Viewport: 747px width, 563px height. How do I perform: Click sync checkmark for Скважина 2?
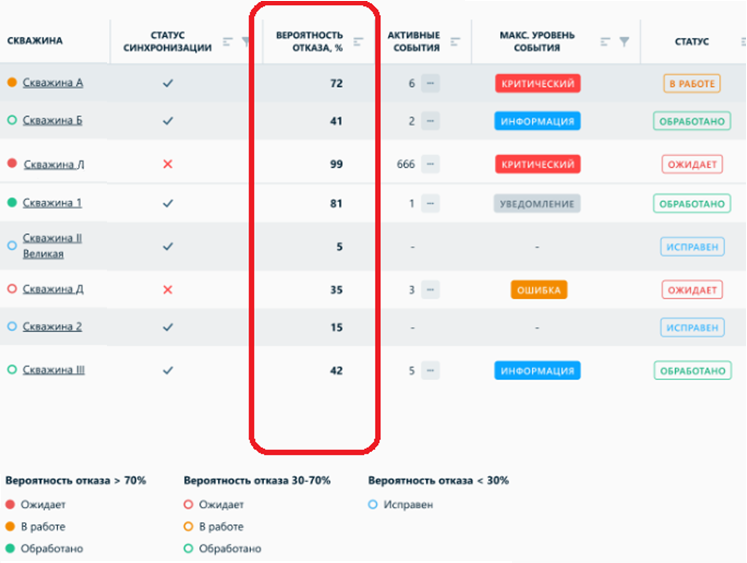(x=168, y=327)
